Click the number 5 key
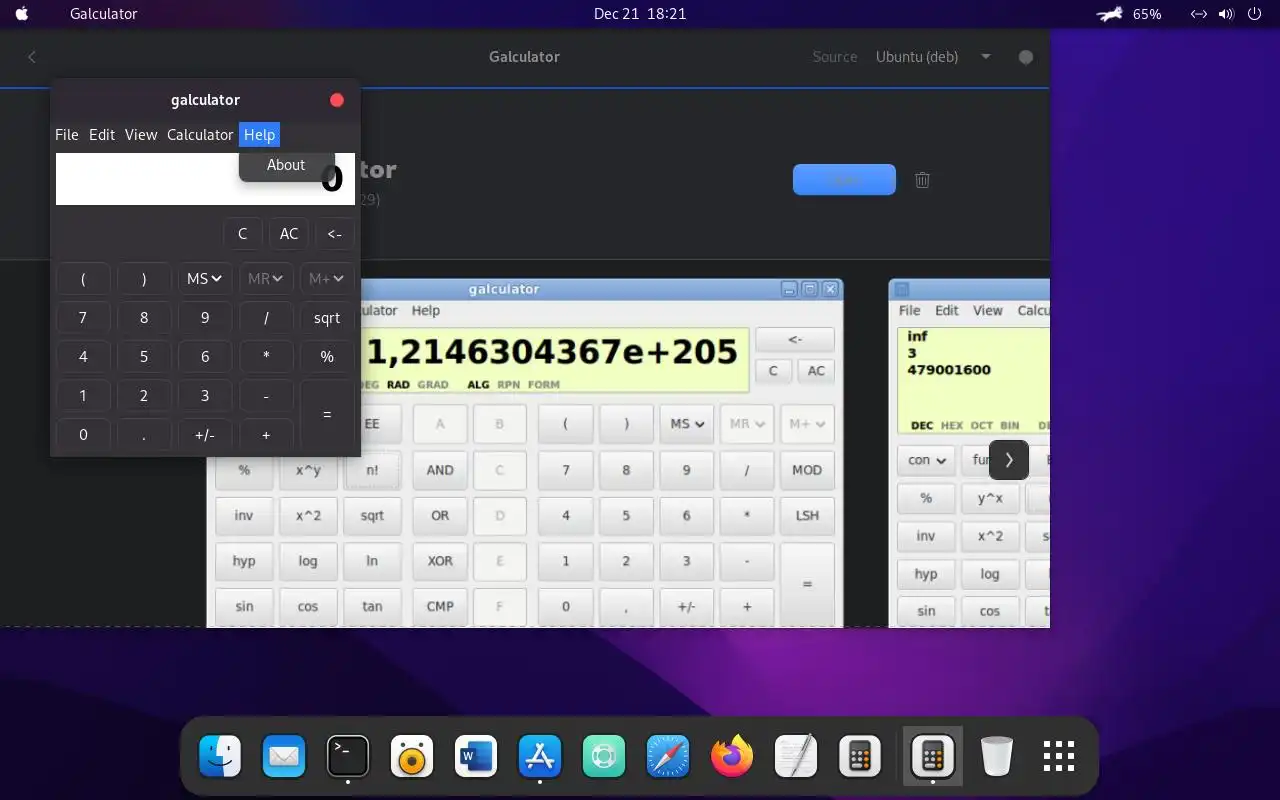1280x800 pixels. (x=144, y=357)
